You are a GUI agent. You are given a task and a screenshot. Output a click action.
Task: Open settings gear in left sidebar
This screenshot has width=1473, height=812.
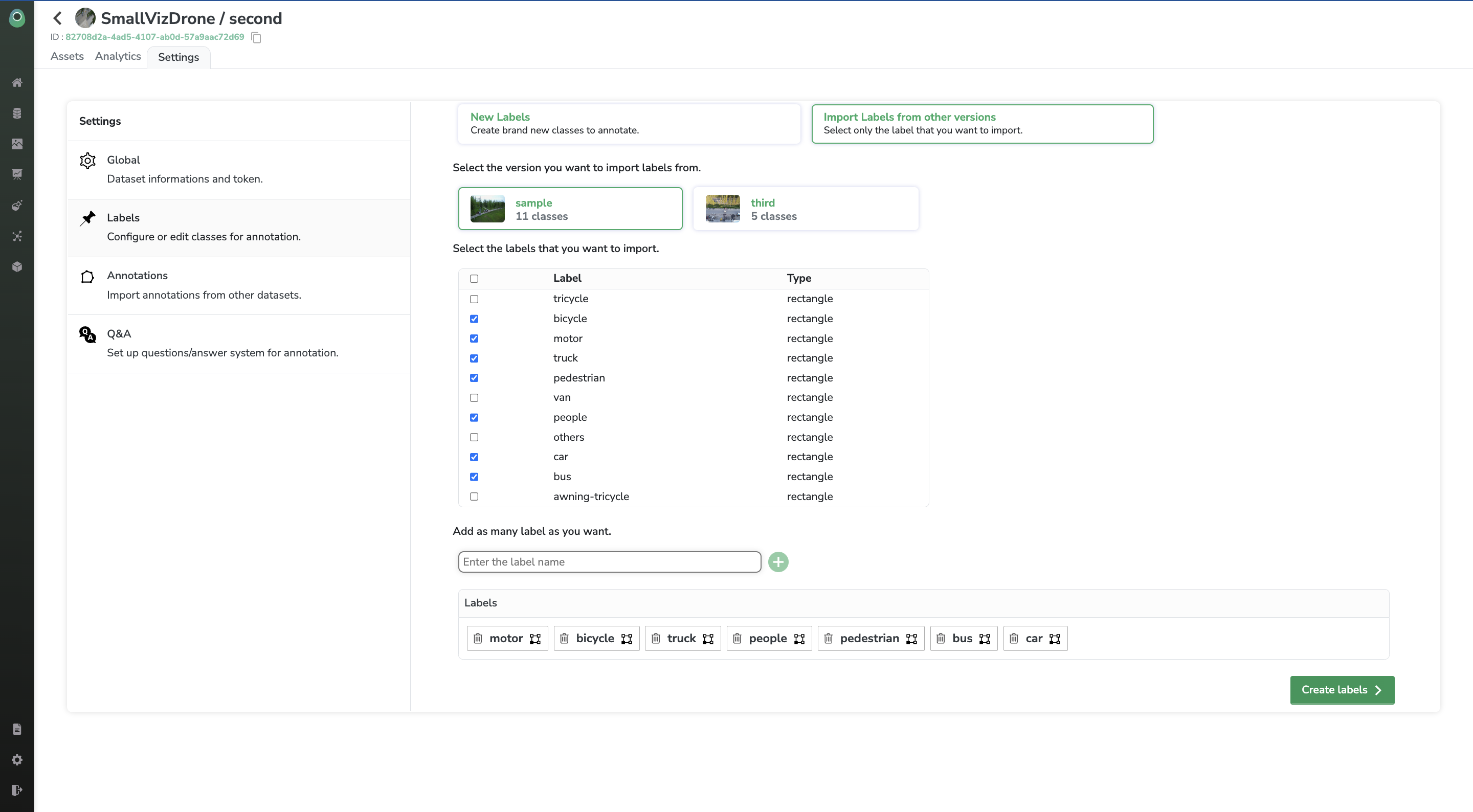(x=17, y=759)
